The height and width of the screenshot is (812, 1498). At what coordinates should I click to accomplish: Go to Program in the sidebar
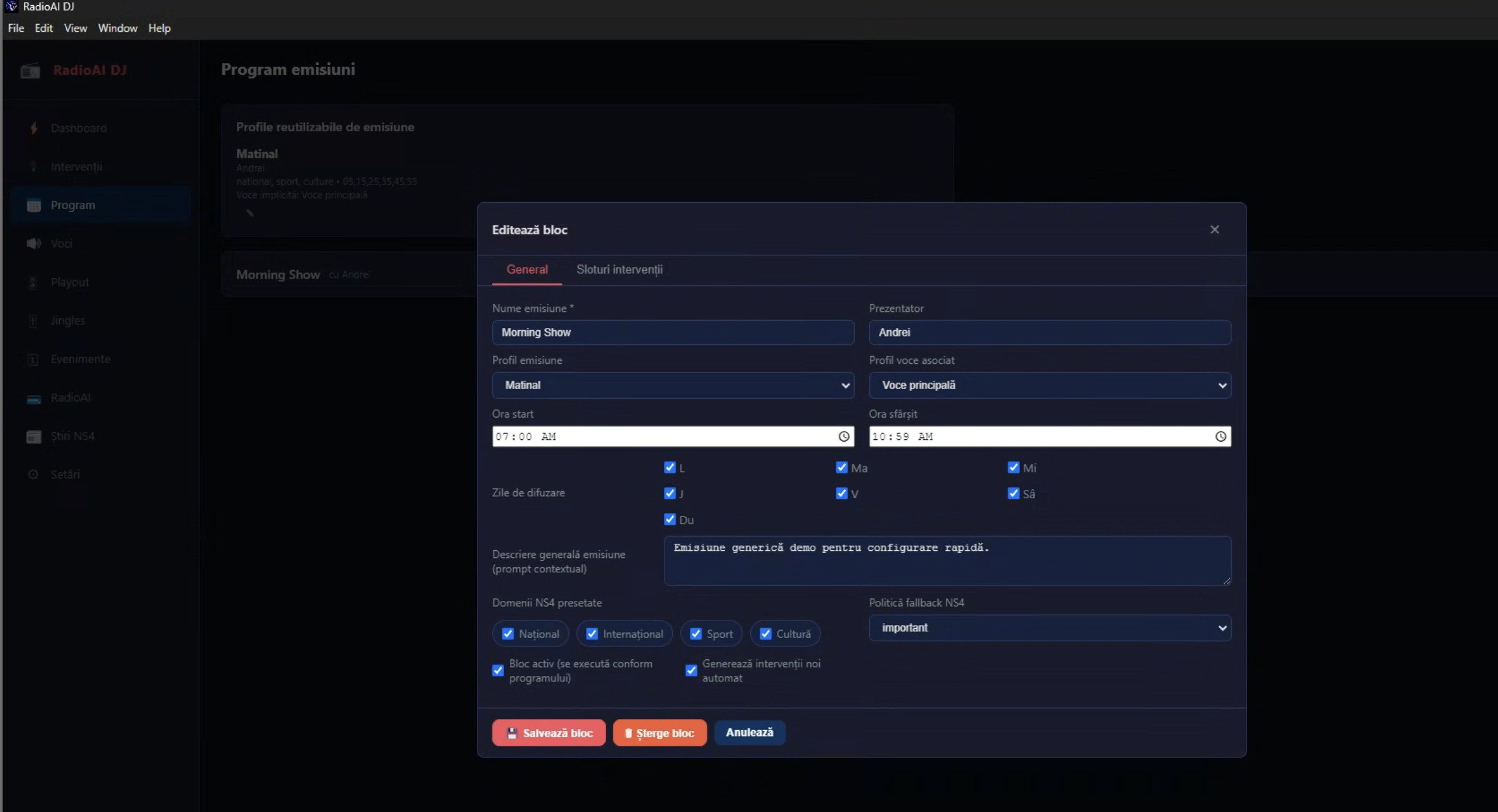point(101,205)
